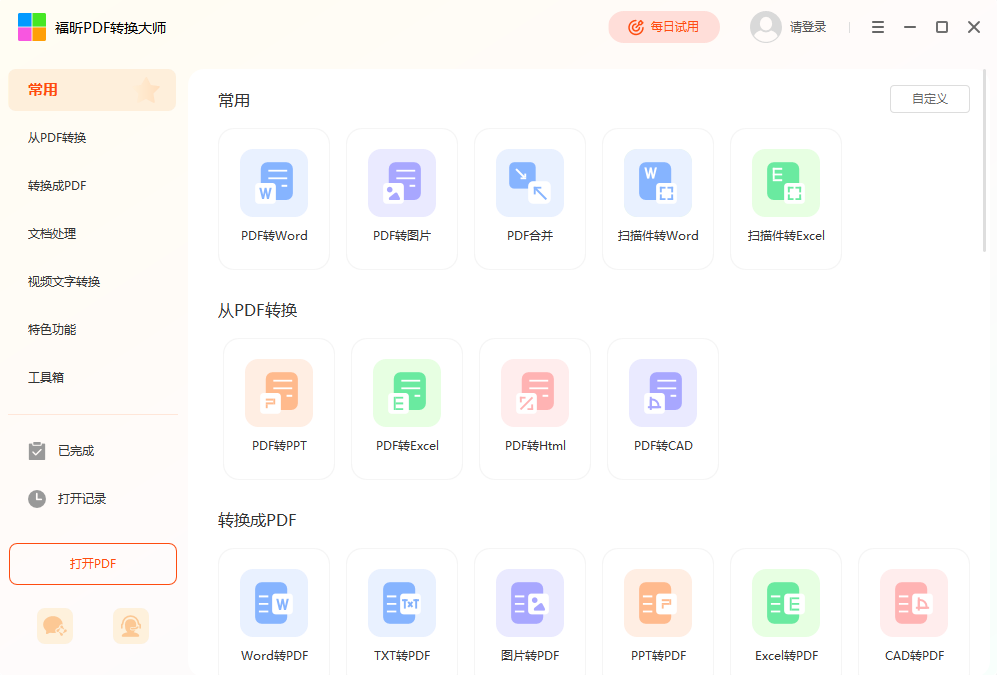Click the chat feedback icon in sidebar
Image resolution: width=997 pixels, height=675 pixels.
tap(55, 626)
